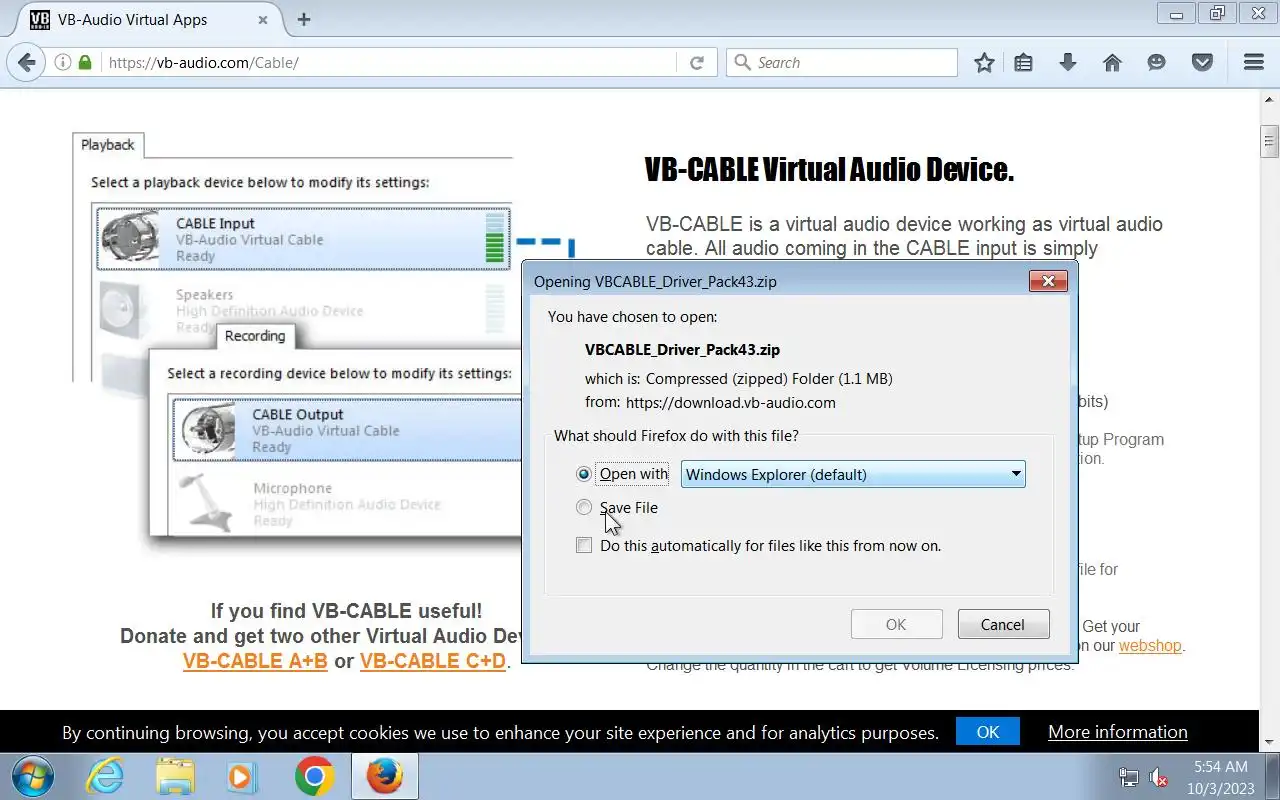
Task: Open the taskbar clock showing 5:54 AM
Action: tap(1221, 776)
